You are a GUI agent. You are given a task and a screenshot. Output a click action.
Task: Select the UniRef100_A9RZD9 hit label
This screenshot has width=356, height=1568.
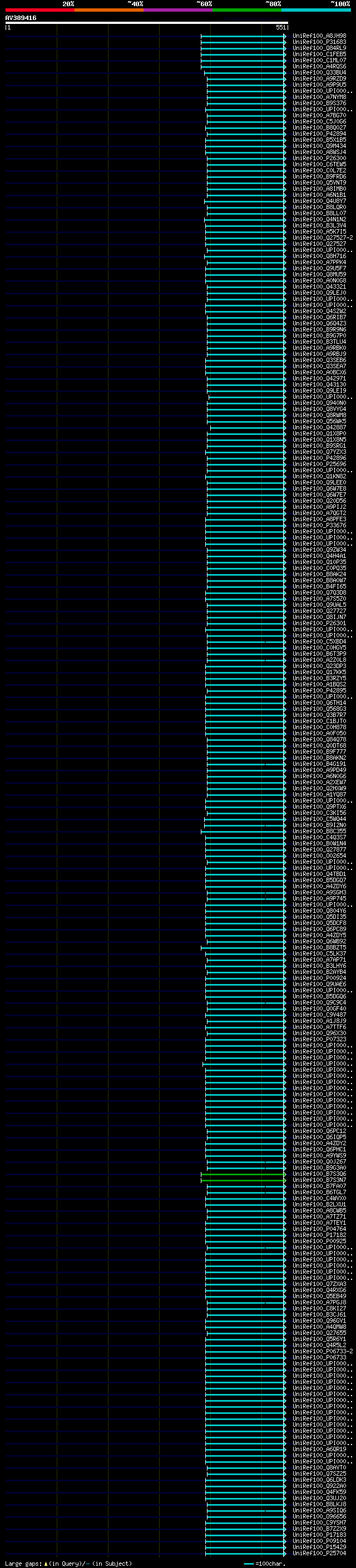[x=319, y=78]
